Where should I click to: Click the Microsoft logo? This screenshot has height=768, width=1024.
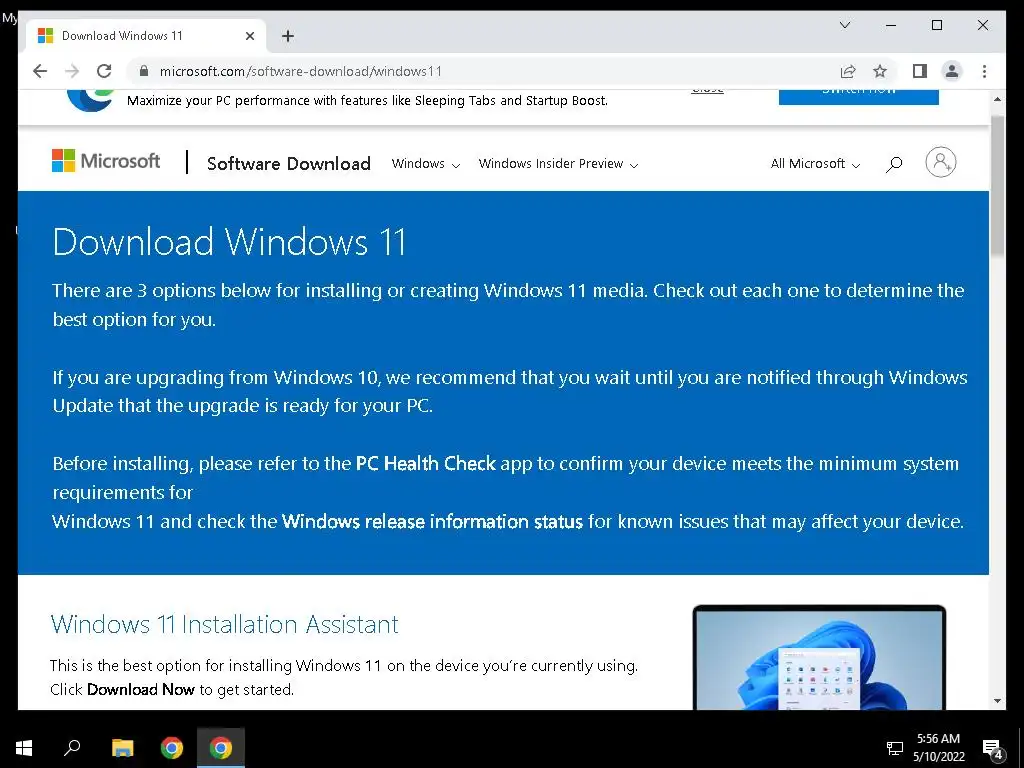(106, 161)
